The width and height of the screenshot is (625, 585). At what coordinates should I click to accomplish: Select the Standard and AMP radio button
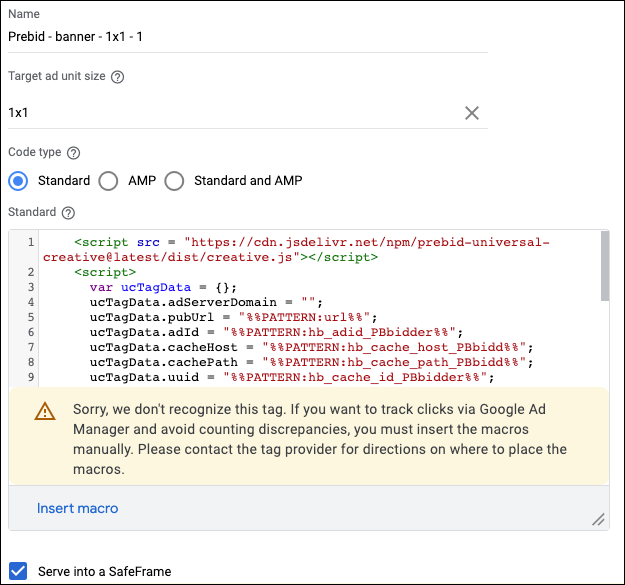[175, 181]
